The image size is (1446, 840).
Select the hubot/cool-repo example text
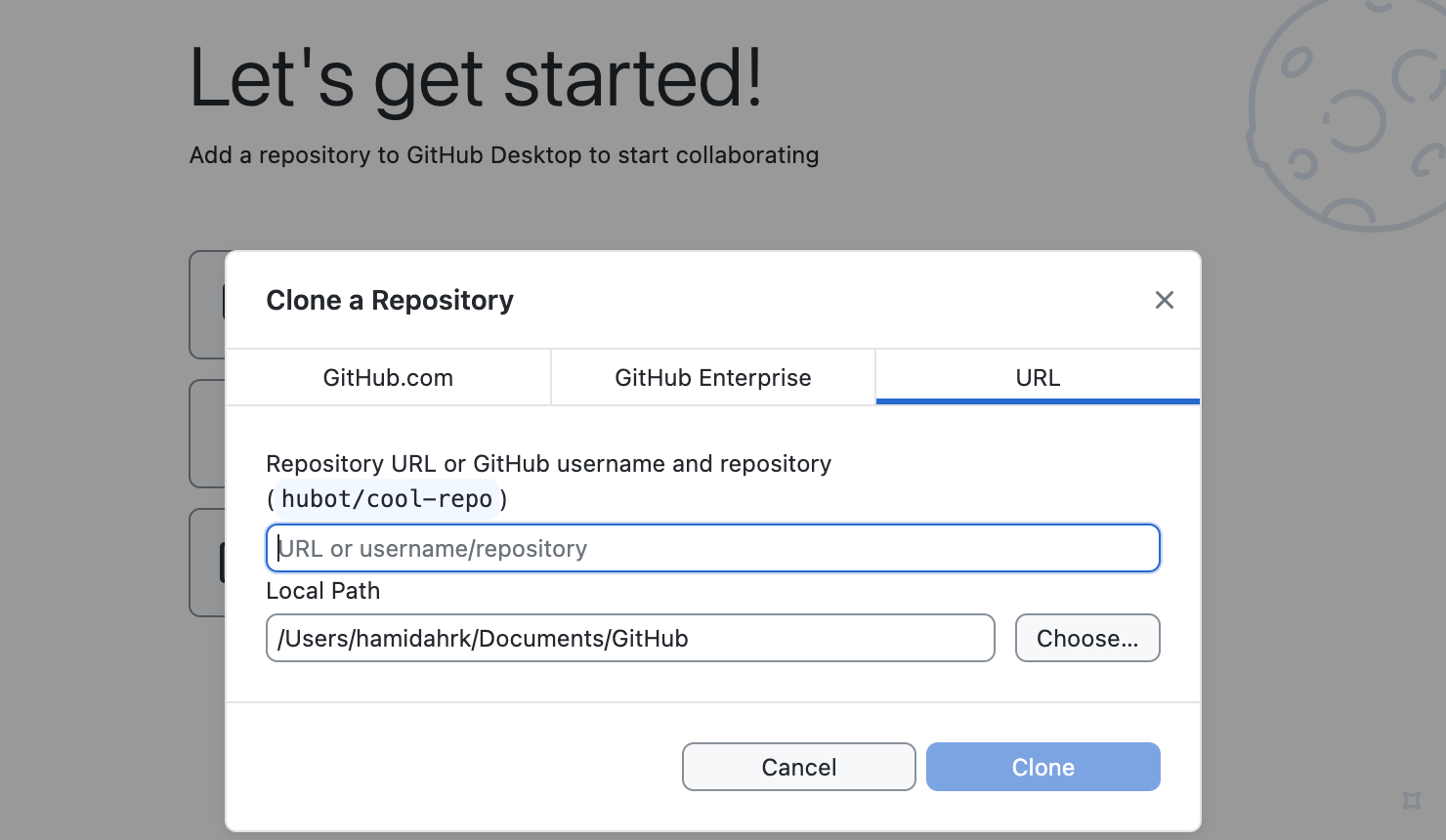(x=386, y=498)
